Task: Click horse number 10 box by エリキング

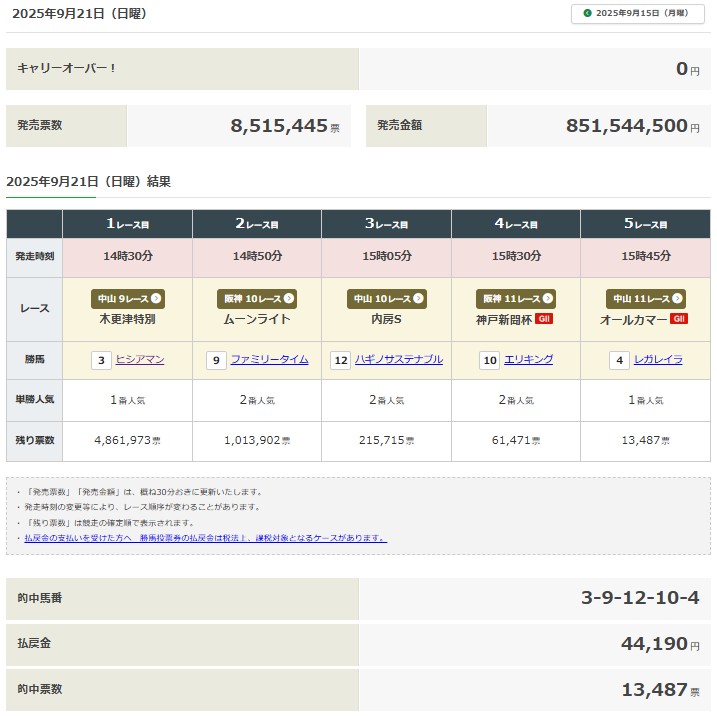Action: pos(490,360)
